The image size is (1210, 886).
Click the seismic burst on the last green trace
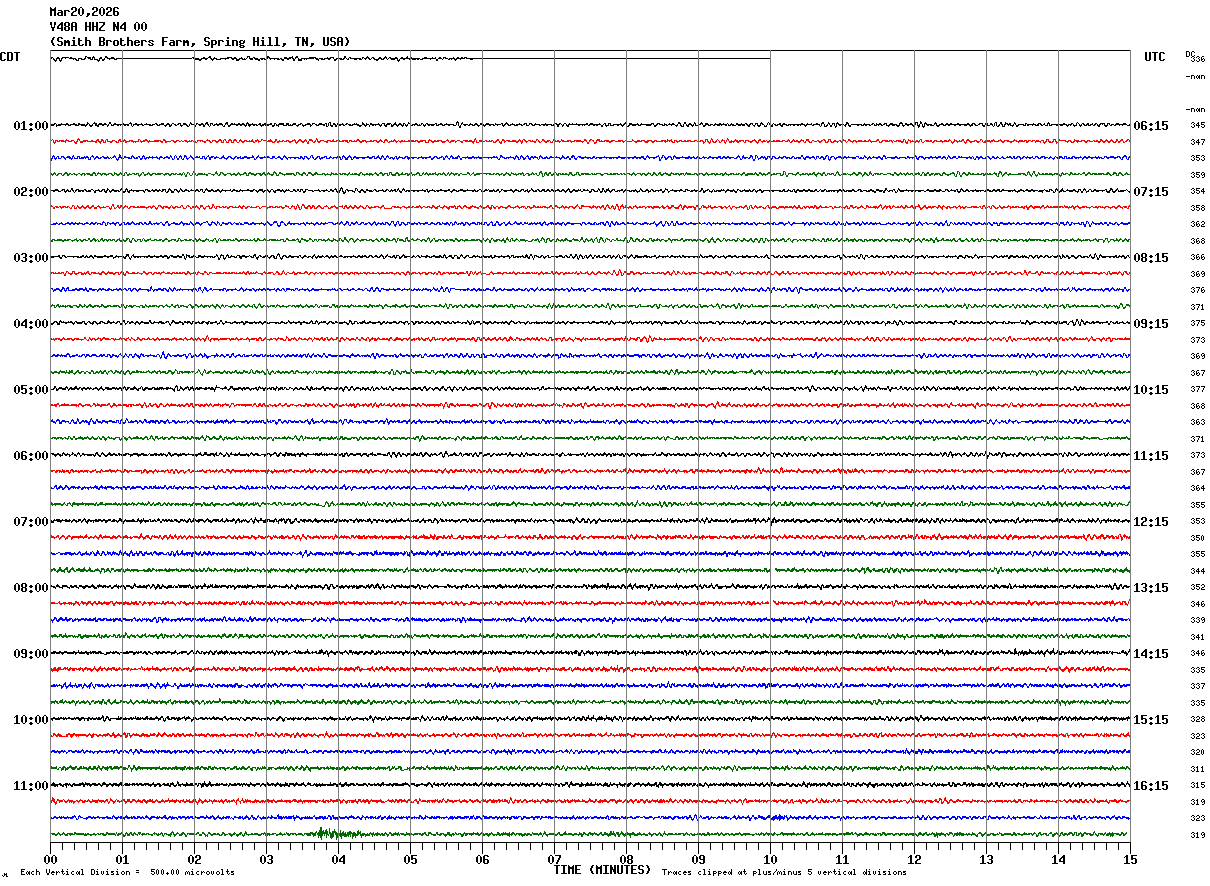point(338,833)
